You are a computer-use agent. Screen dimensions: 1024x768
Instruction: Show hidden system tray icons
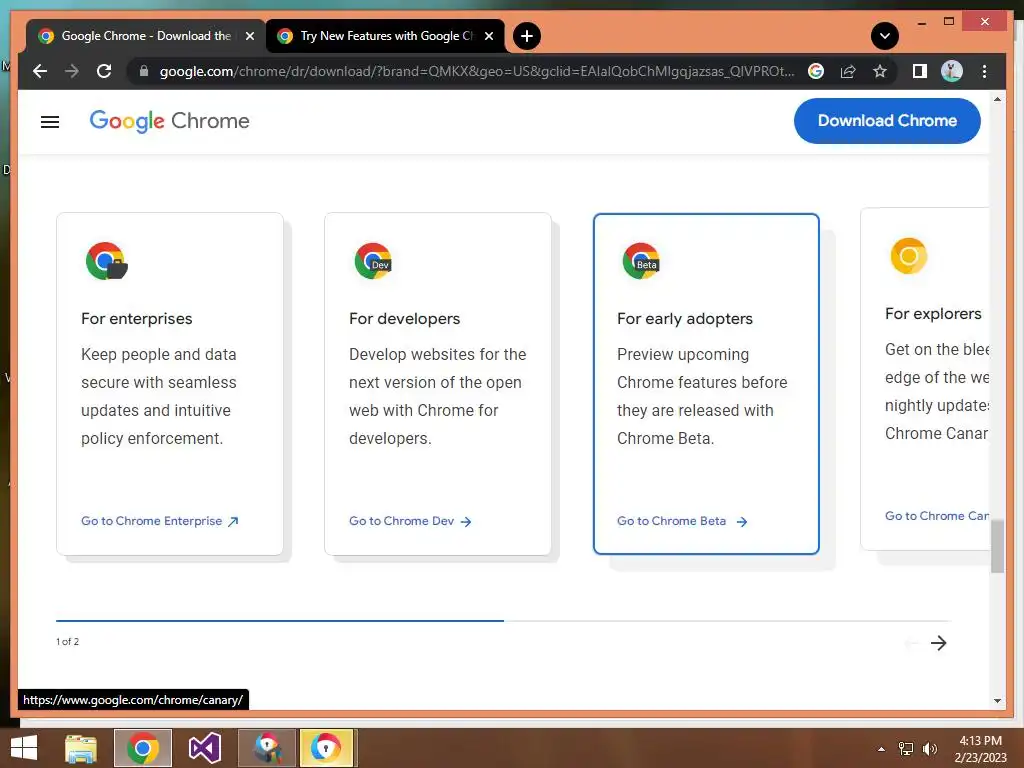coord(881,749)
